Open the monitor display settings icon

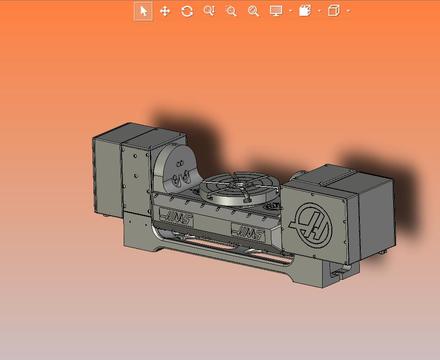coord(276,11)
